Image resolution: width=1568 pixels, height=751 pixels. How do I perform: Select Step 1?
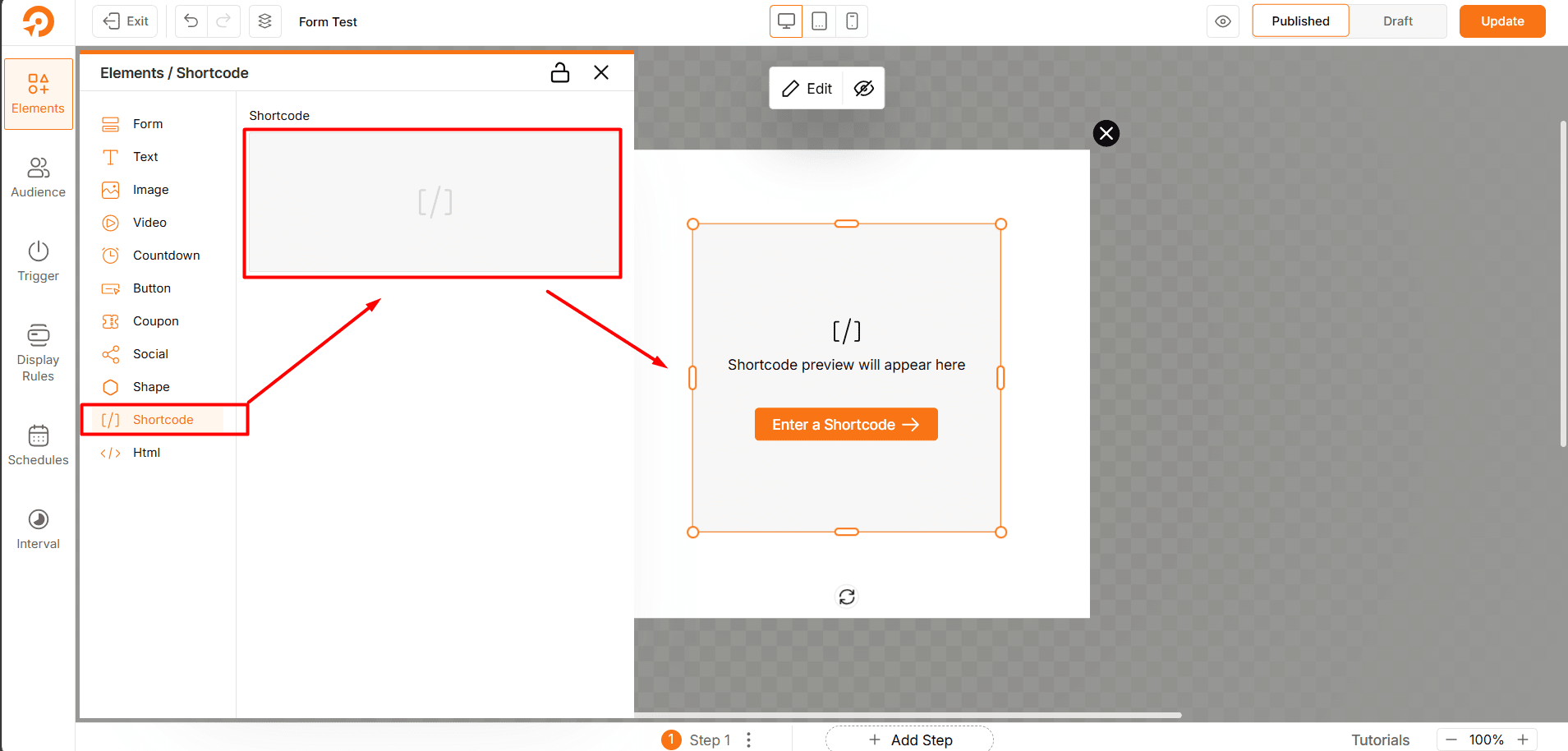(x=697, y=739)
